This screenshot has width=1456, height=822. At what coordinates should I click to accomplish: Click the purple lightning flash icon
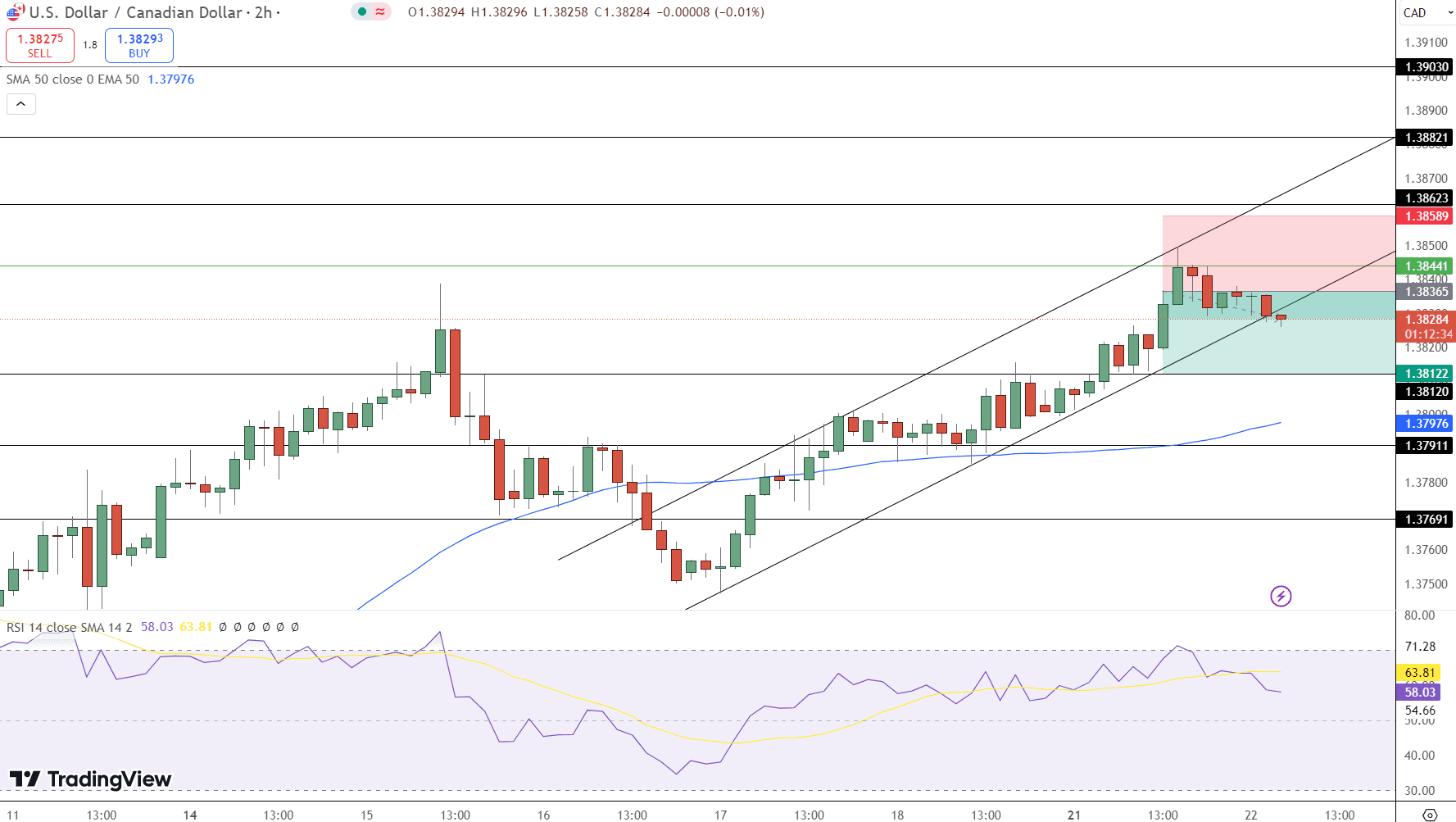(1281, 596)
